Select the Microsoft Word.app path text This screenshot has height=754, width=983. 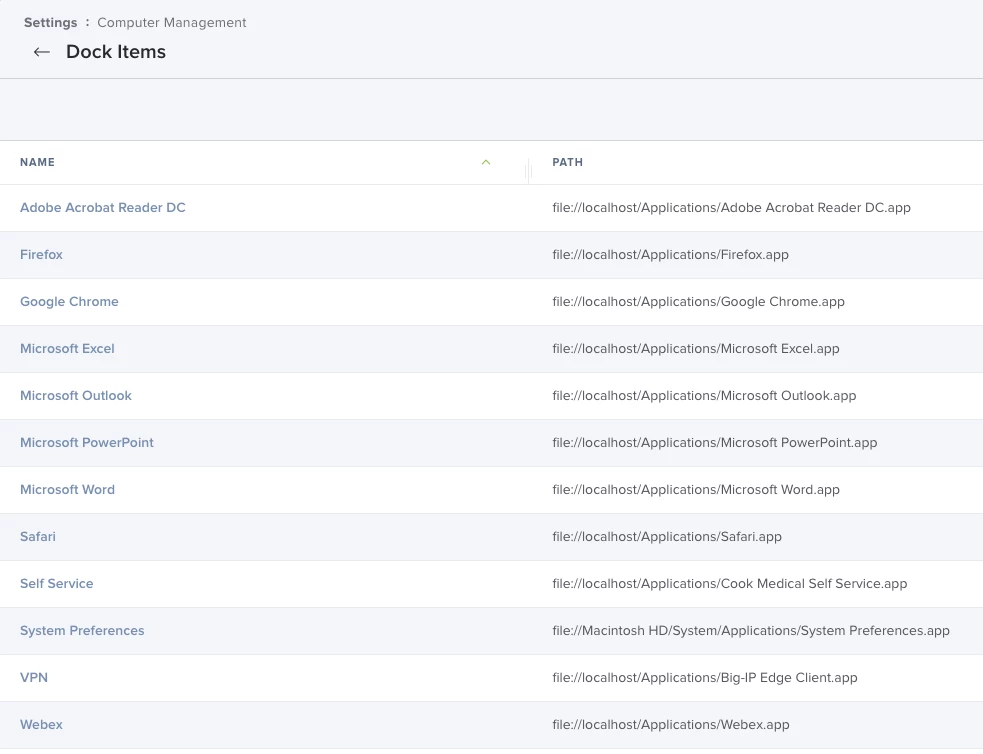(x=696, y=490)
